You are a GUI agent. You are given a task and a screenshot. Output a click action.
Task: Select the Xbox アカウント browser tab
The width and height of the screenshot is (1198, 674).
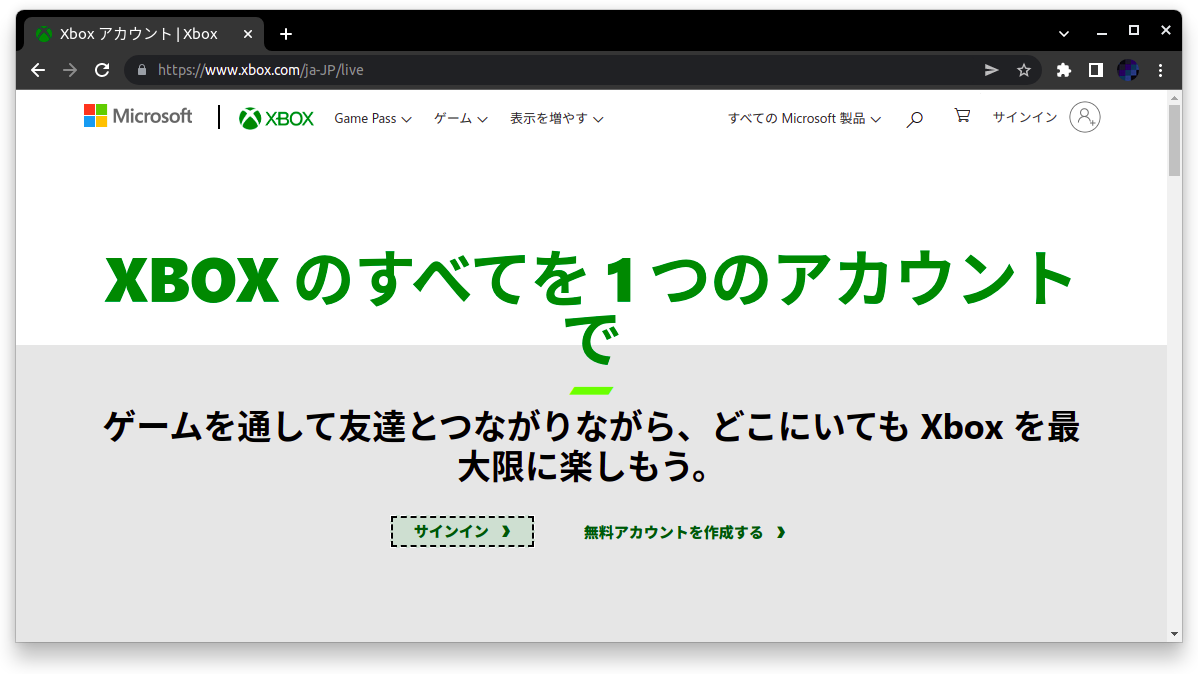[x=130, y=33]
